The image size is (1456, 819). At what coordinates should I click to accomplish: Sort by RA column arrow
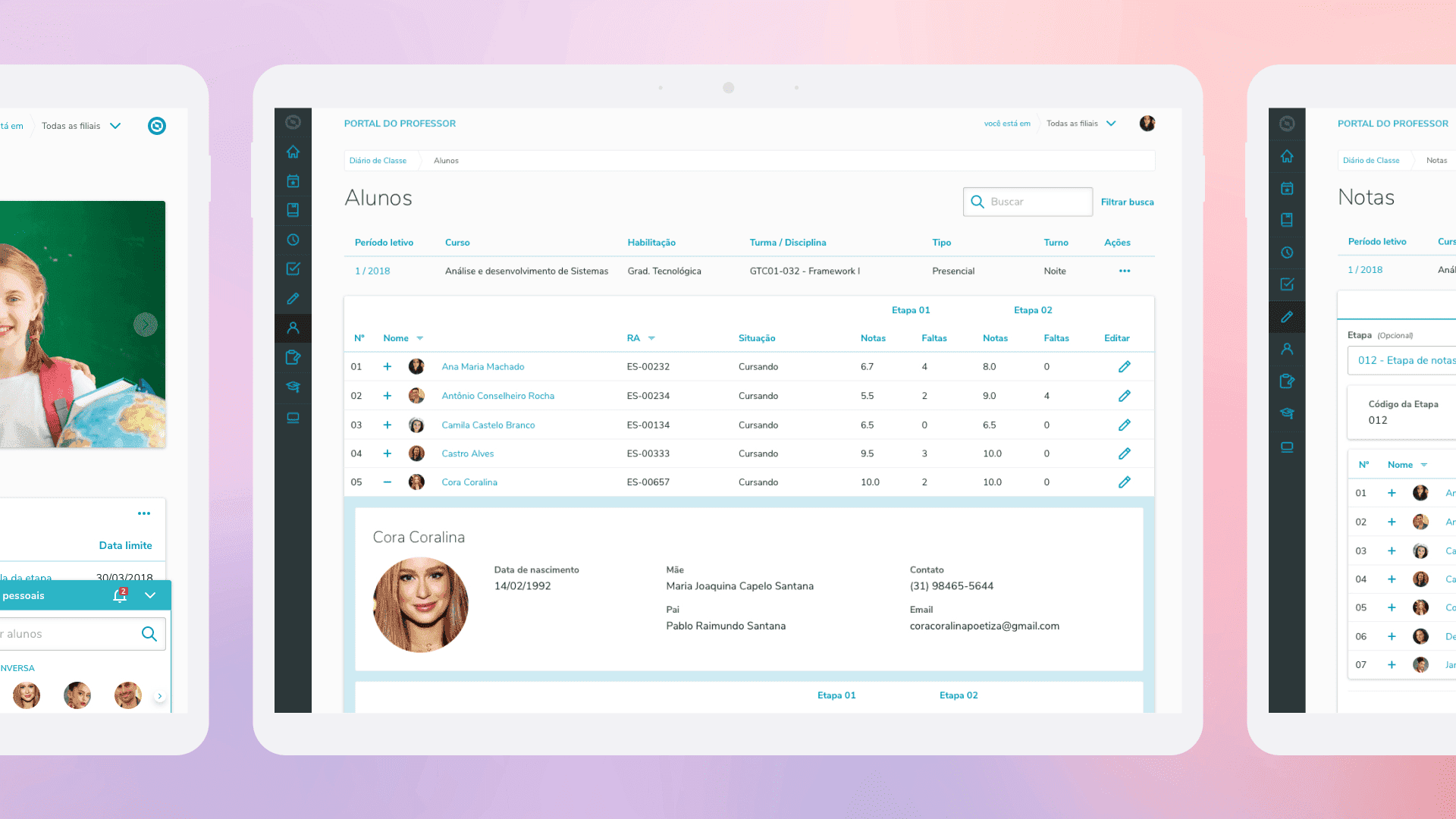pos(651,338)
